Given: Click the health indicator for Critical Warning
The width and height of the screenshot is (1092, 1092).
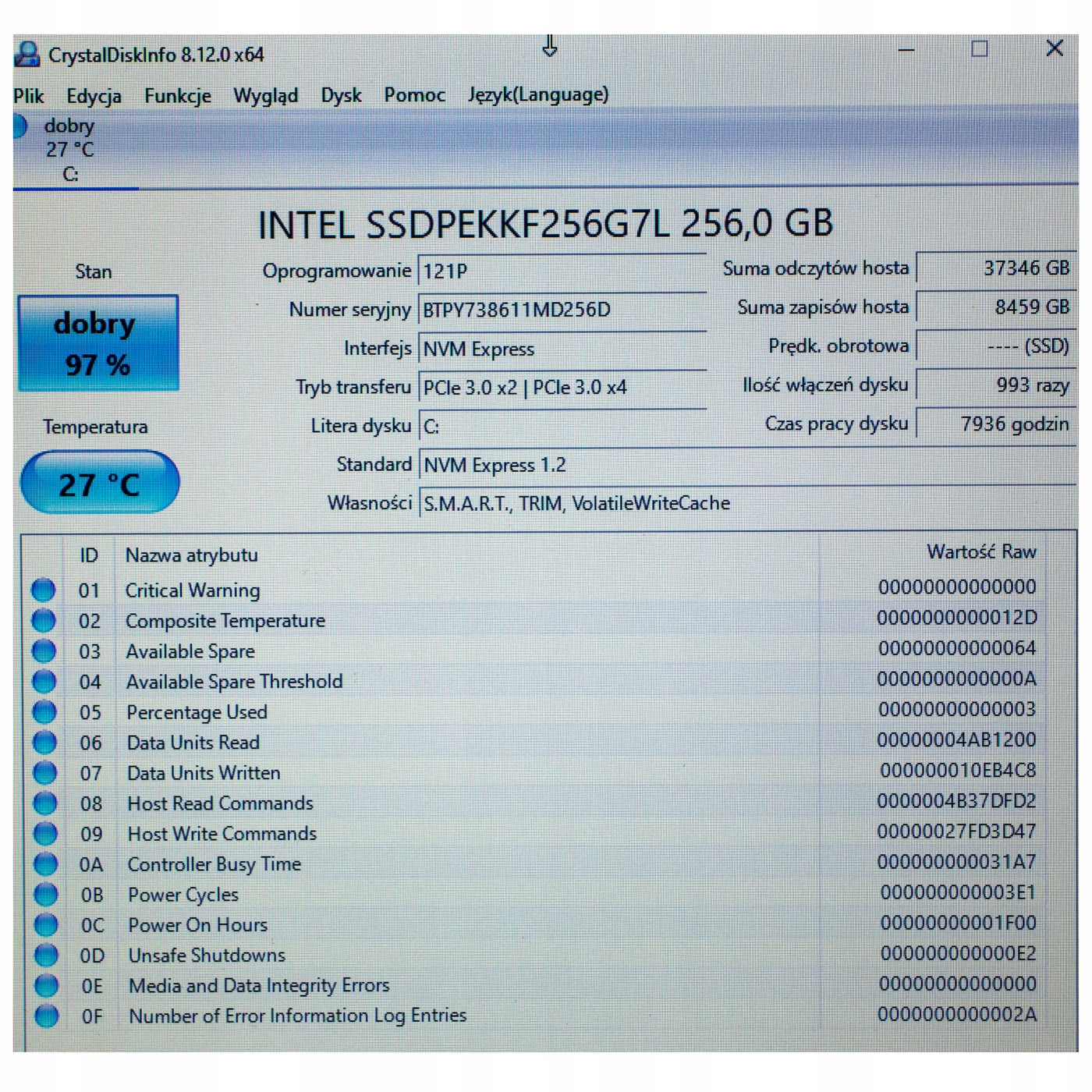Looking at the screenshot, I should [44, 590].
